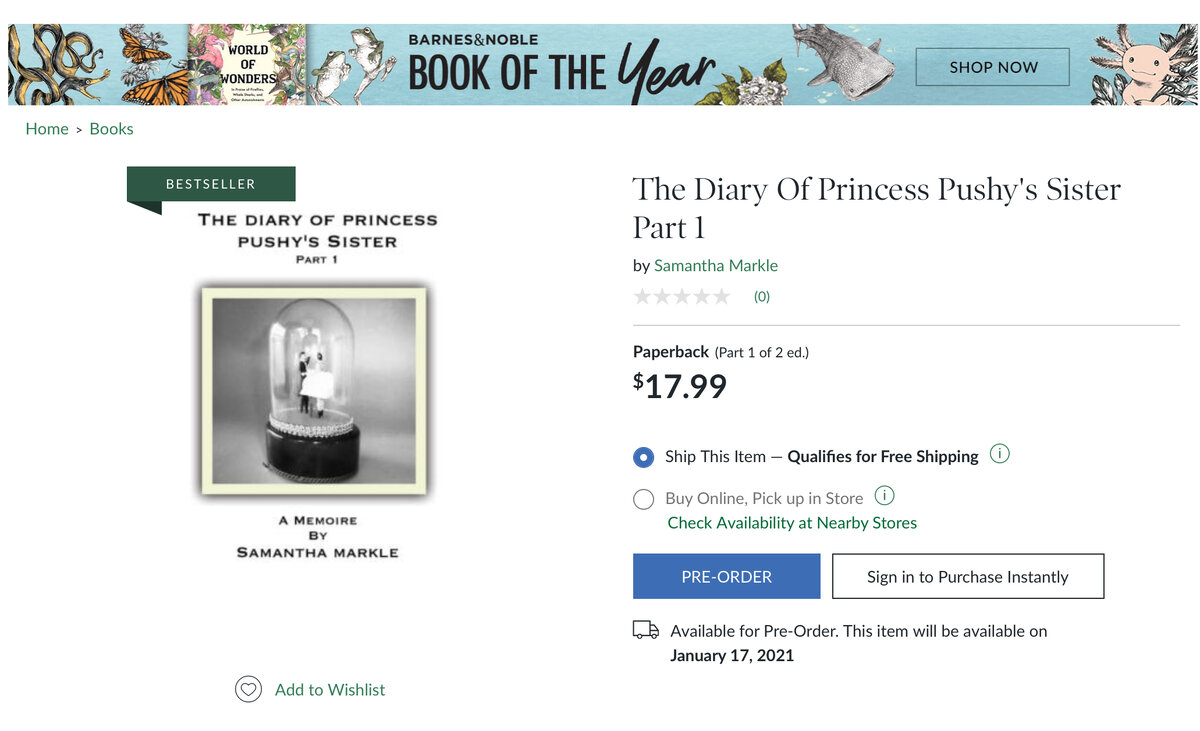
Task: Click the World of Wonders book cover
Action: click(248, 65)
